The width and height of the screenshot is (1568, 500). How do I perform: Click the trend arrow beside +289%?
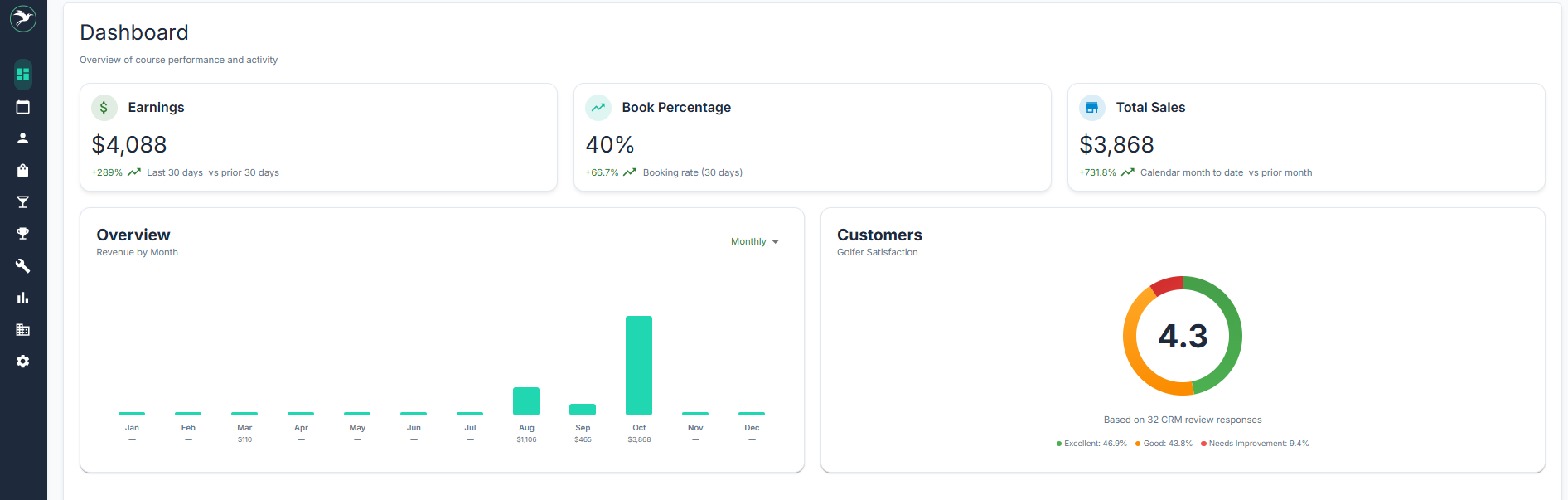click(x=134, y=172)
